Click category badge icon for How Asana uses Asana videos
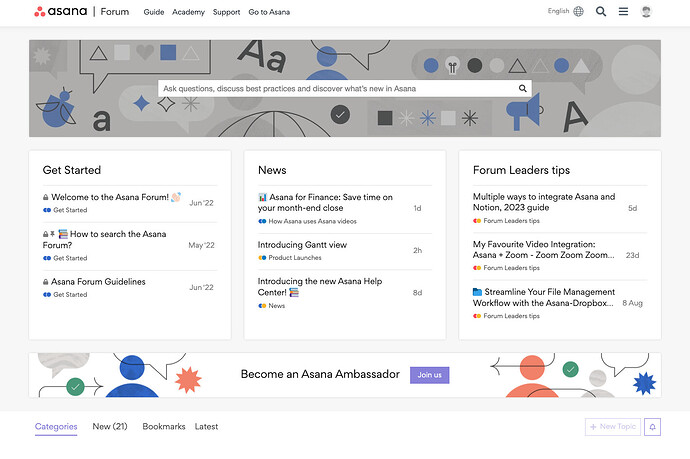 point(262,221)
